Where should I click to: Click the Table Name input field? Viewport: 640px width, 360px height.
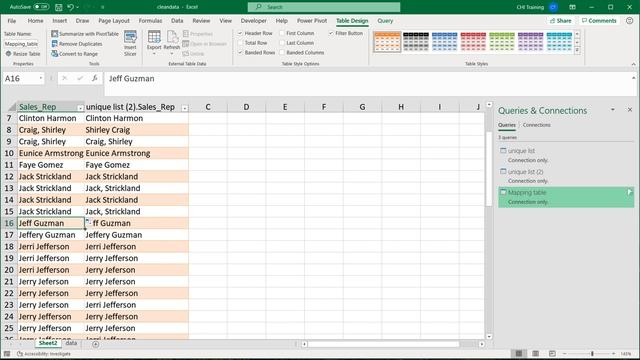(21, 44)
